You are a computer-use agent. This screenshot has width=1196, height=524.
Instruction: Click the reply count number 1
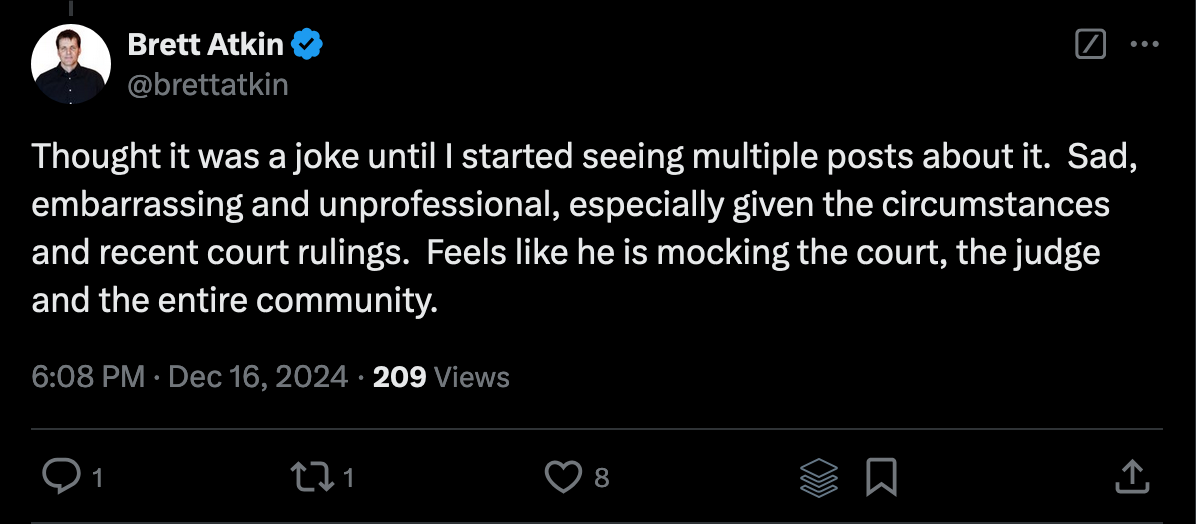(x=97, y=479)
